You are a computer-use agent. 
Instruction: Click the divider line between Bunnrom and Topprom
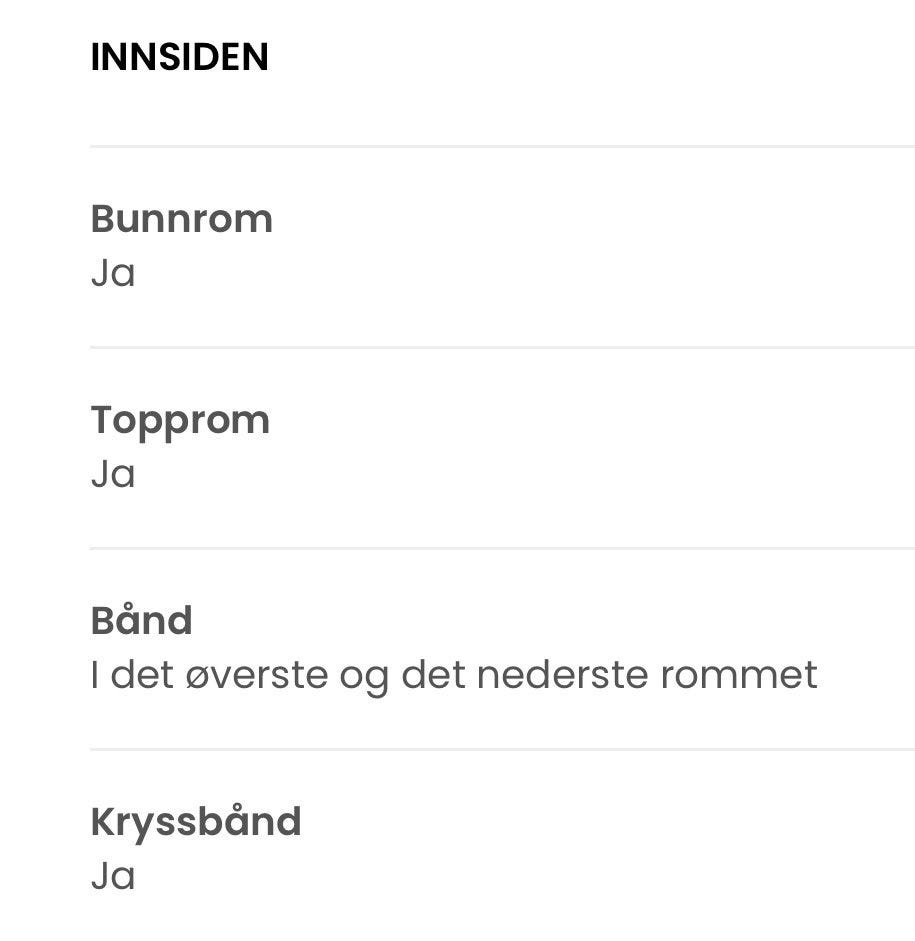tap(502, 347)
